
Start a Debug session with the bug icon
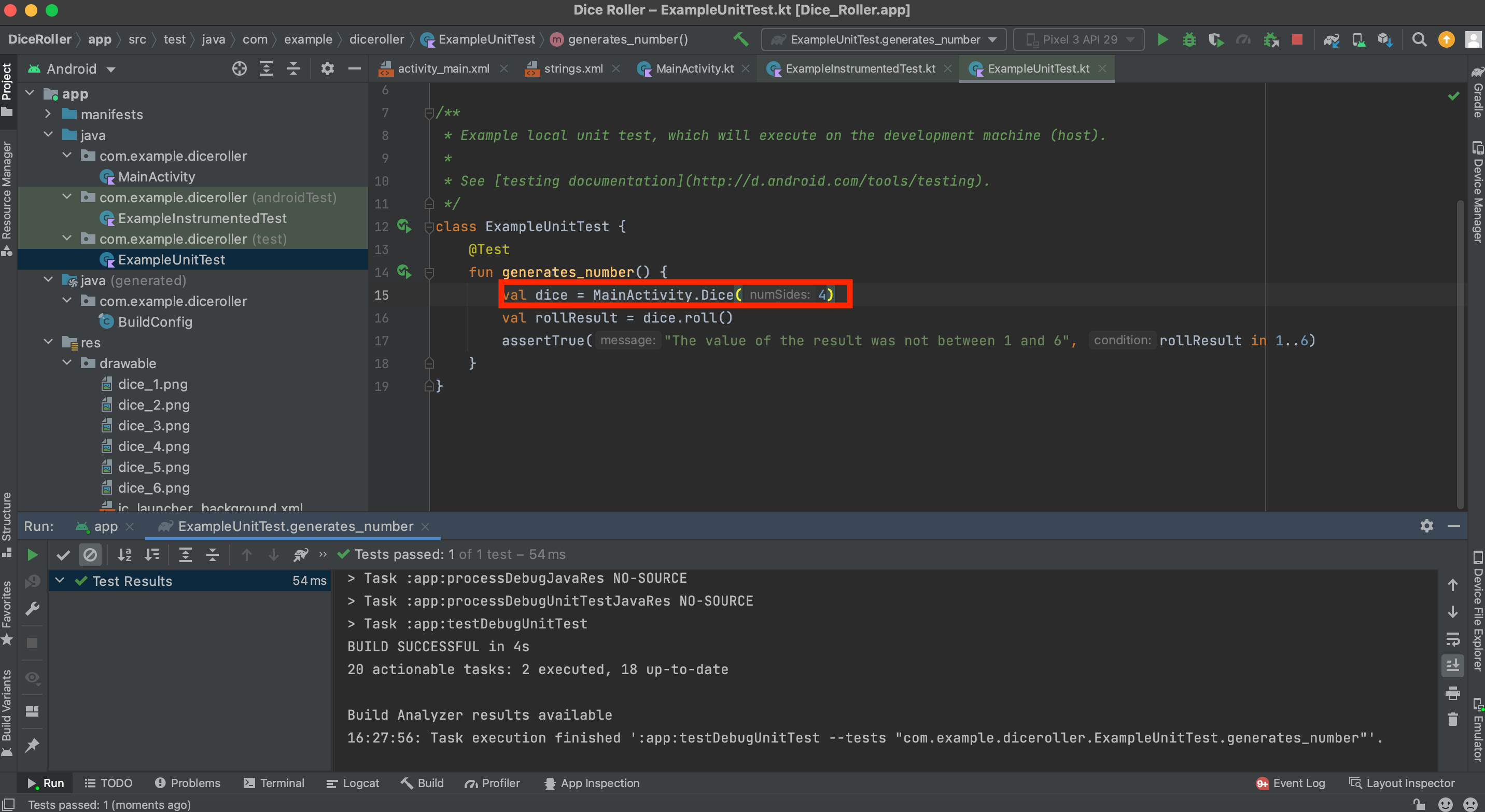click(1189, 39)
